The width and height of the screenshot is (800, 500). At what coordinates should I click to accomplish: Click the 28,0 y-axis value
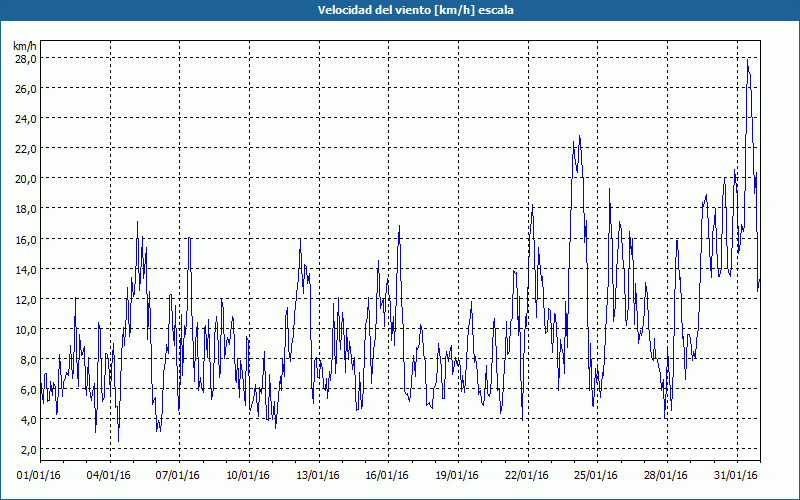point(26,59)
